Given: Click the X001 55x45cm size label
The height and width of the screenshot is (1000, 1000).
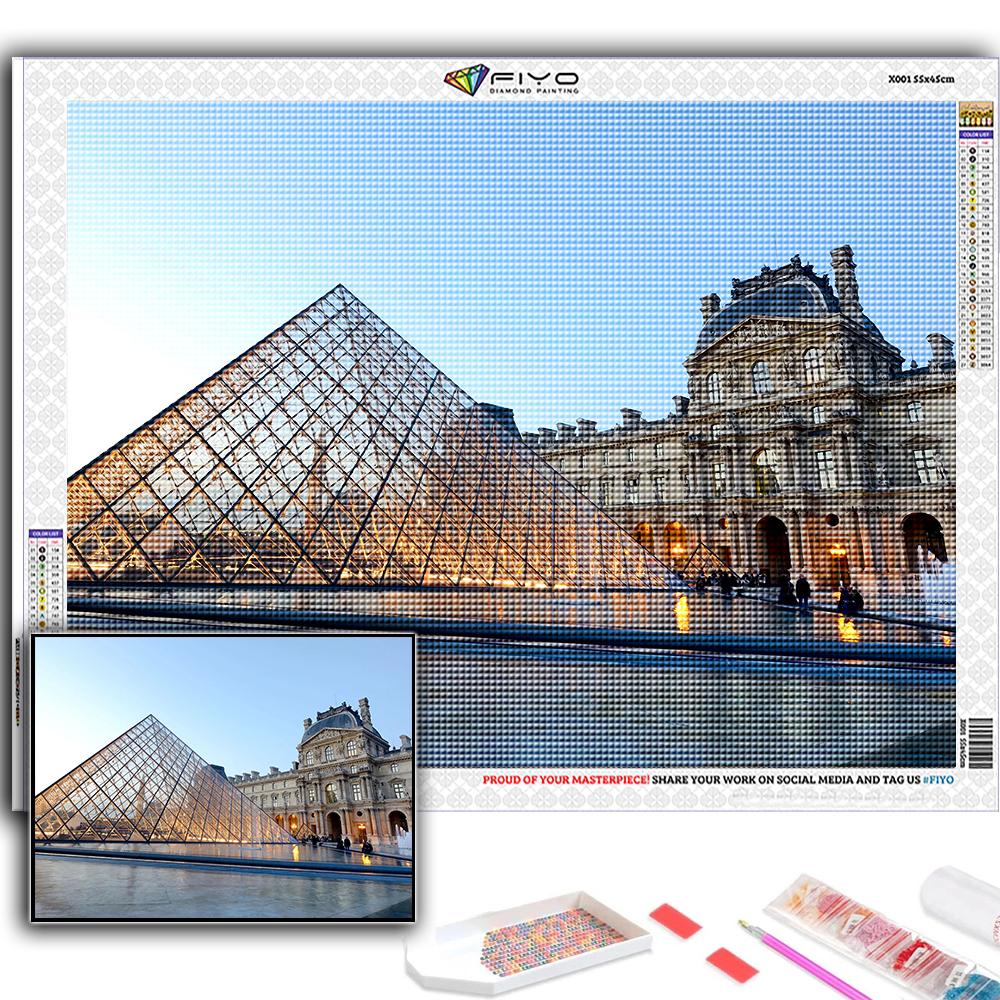Looking at the screenshot, I should coord(920,78).
